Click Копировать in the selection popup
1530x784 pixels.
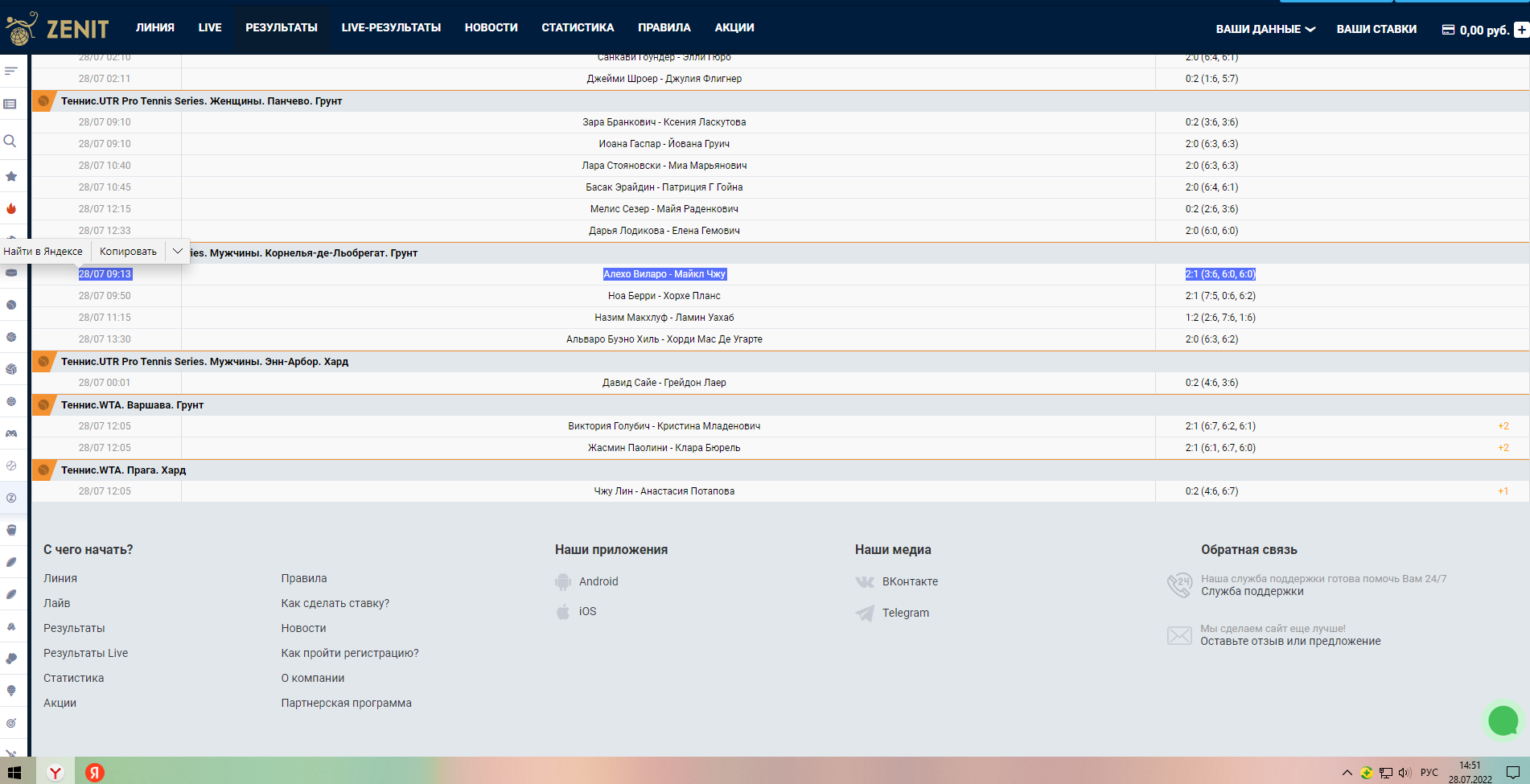tap(128, 252)
